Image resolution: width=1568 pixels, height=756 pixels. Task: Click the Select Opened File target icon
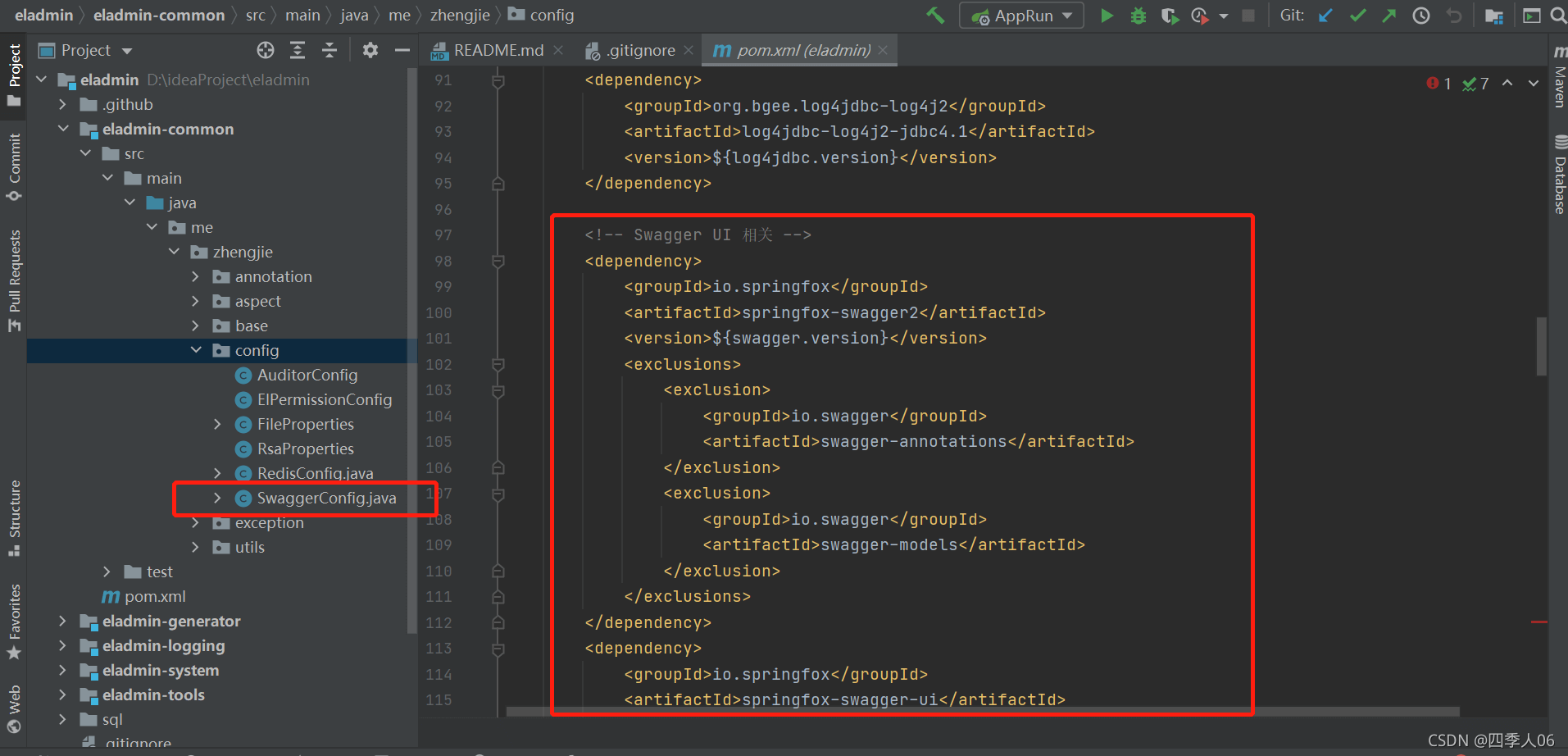[x=266, y=50]
